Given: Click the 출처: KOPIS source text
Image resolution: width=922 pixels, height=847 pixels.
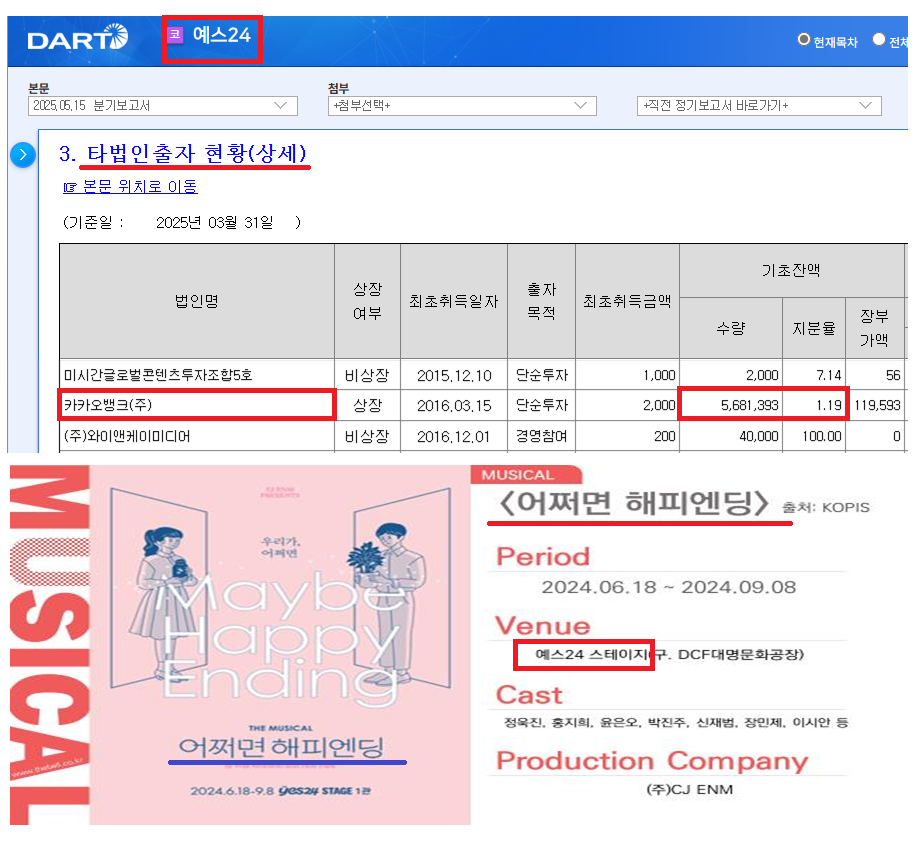Looking at the screenshot, I should click(826, 507).
